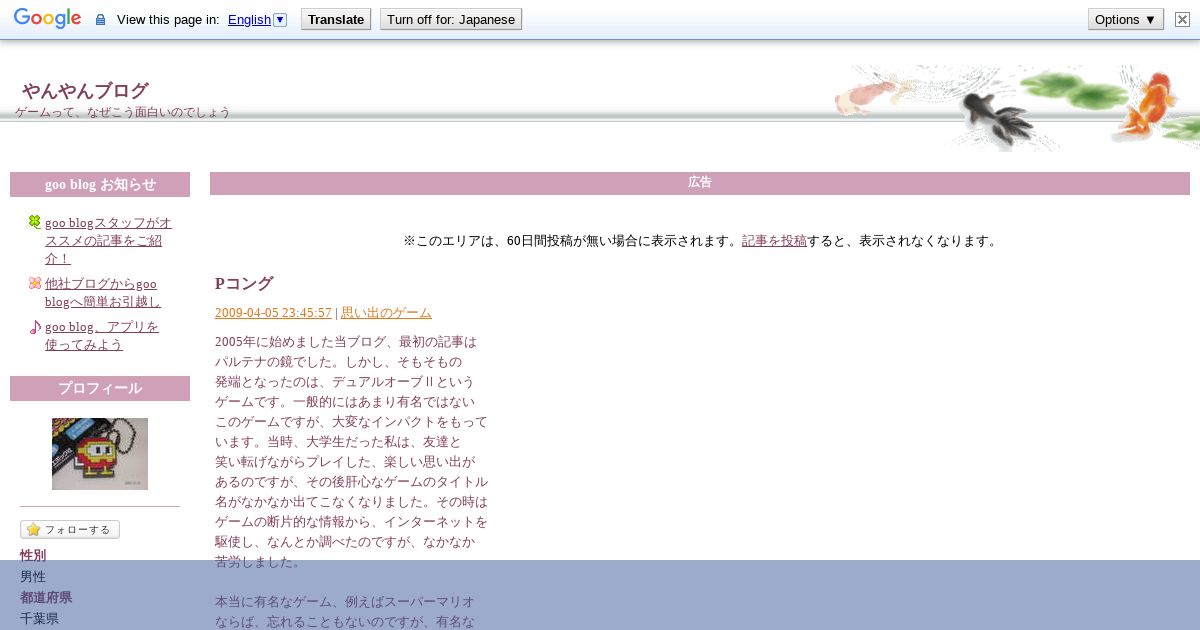Open the Options menu
Screen dimensions: 1200x630
[1126, 19]
